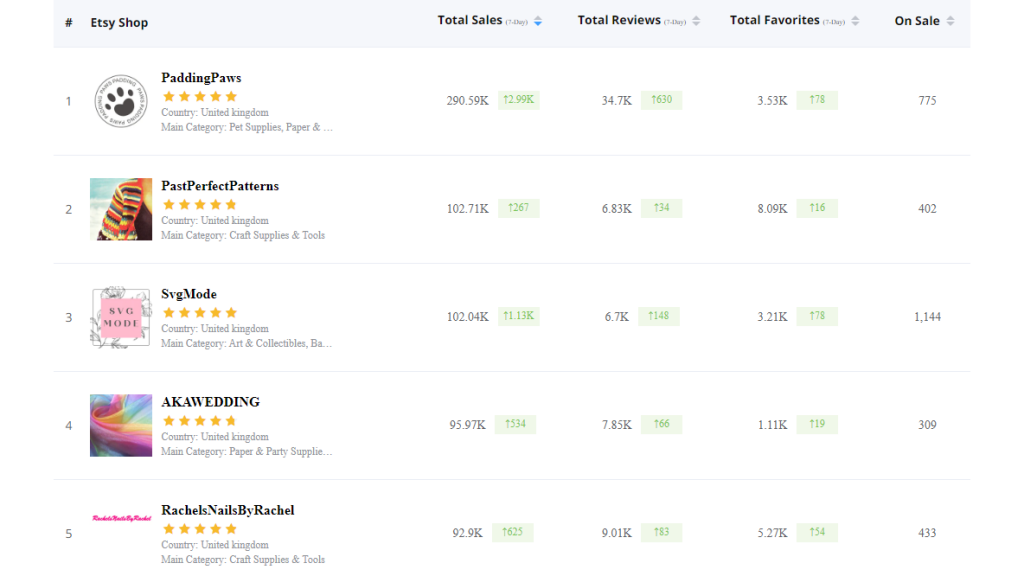This screenshot has width=1024, height=576.
Task: Sort table by Total Sales arrows
Action: point(538,21)
